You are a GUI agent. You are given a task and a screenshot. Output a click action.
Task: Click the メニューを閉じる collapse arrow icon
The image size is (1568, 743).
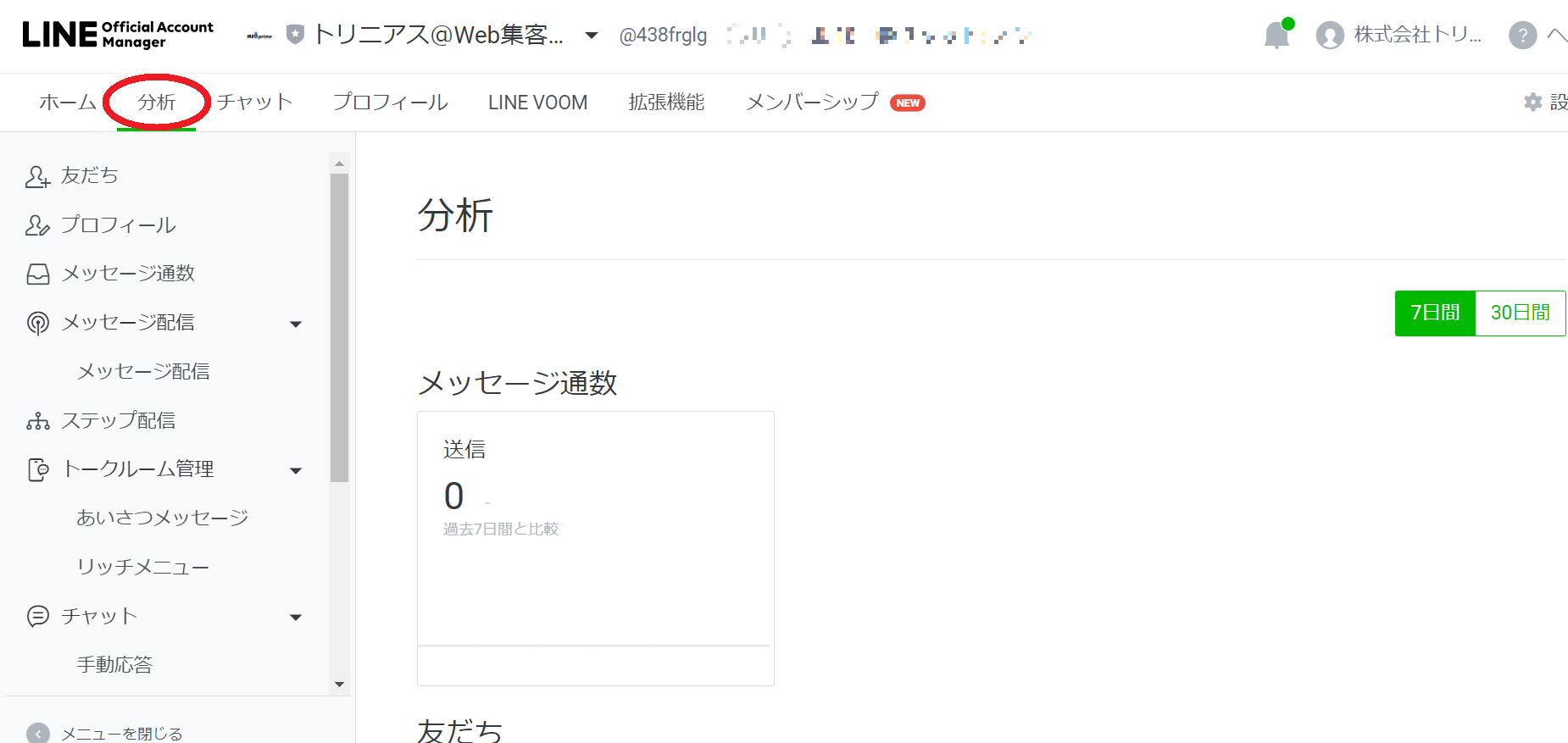(x=38, y=733)
